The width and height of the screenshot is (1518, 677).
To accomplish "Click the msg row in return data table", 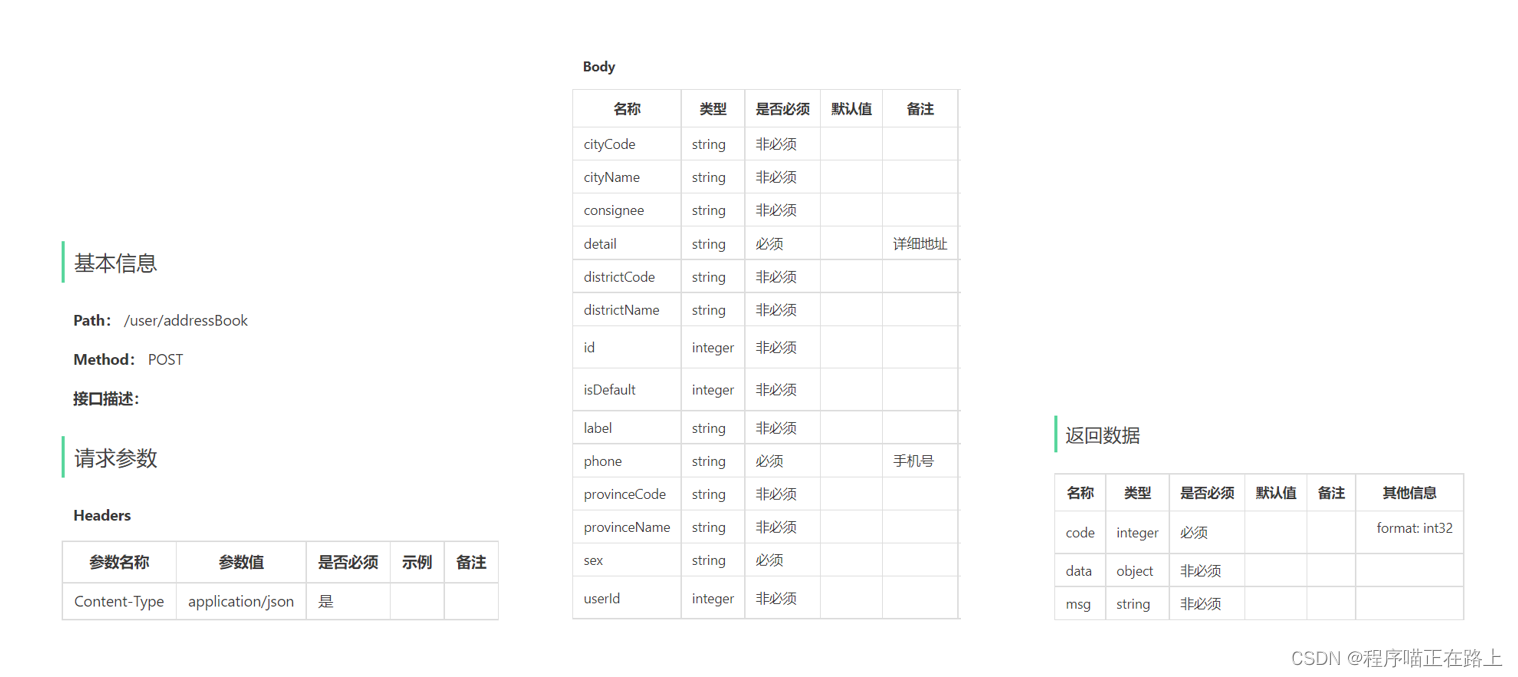I will [x=1259, y=604].
